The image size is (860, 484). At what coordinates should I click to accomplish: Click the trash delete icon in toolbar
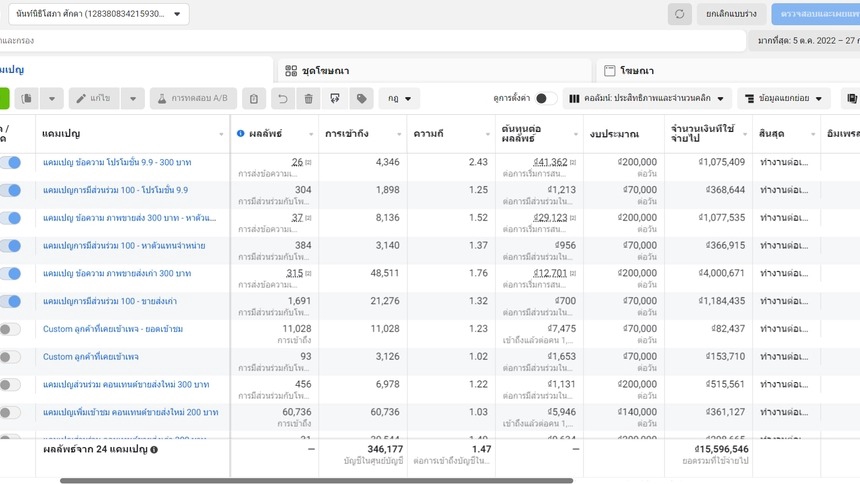pos(308,98)
